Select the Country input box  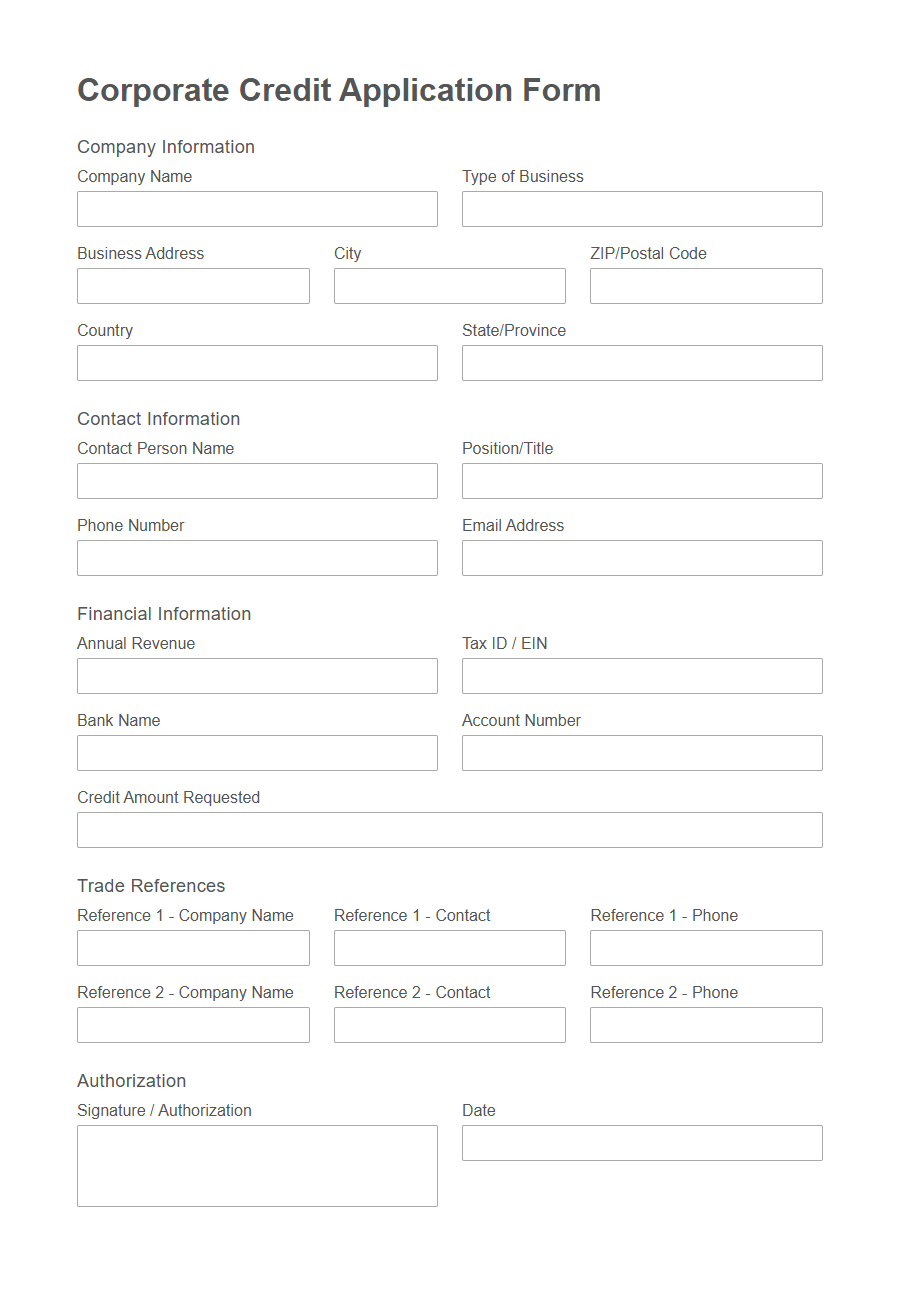tap(257, 363)
